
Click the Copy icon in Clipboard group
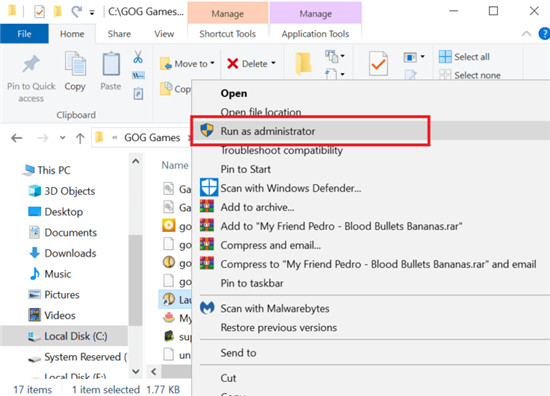75,64
